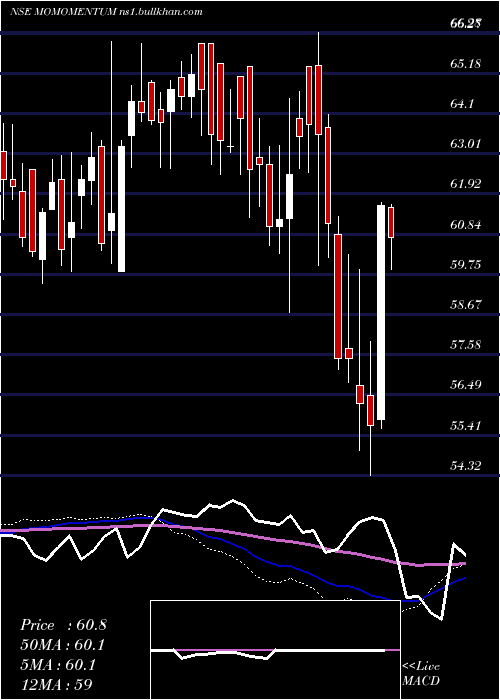Click the 12MA : 59 readout
The width and height of the screenshot is (500, 700).
point(57,684)
